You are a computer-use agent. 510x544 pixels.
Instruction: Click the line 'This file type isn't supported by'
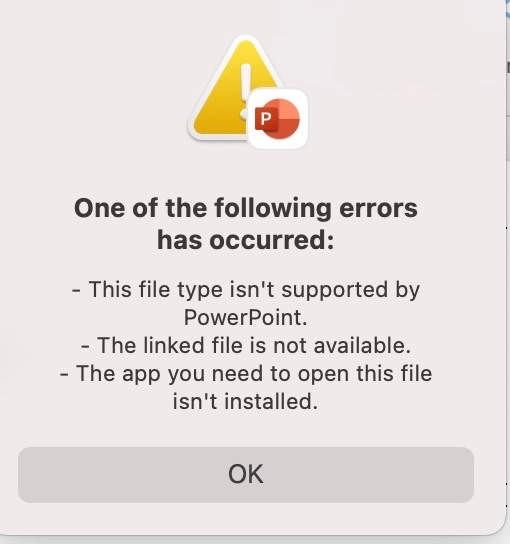point(246,289)
